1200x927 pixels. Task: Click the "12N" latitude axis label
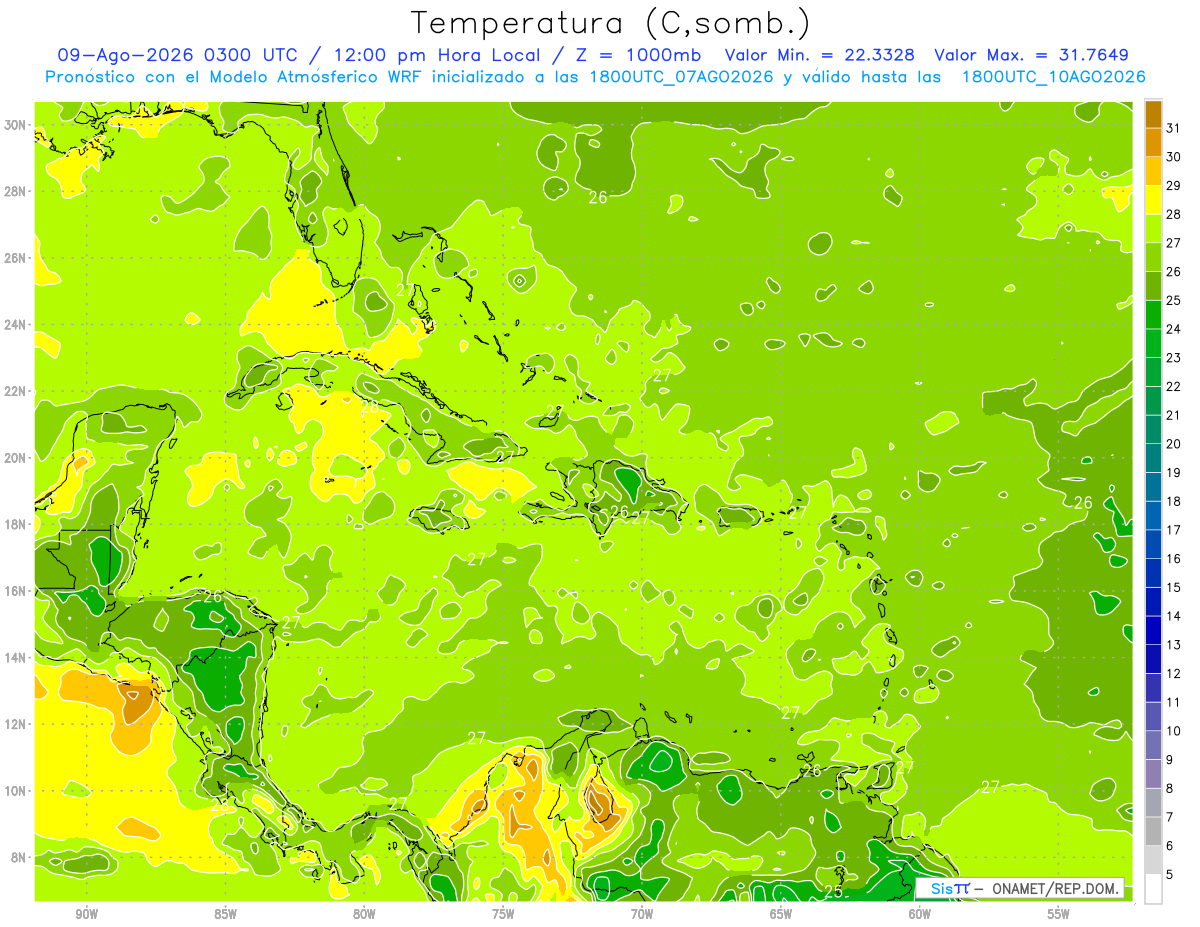point(17,723)
